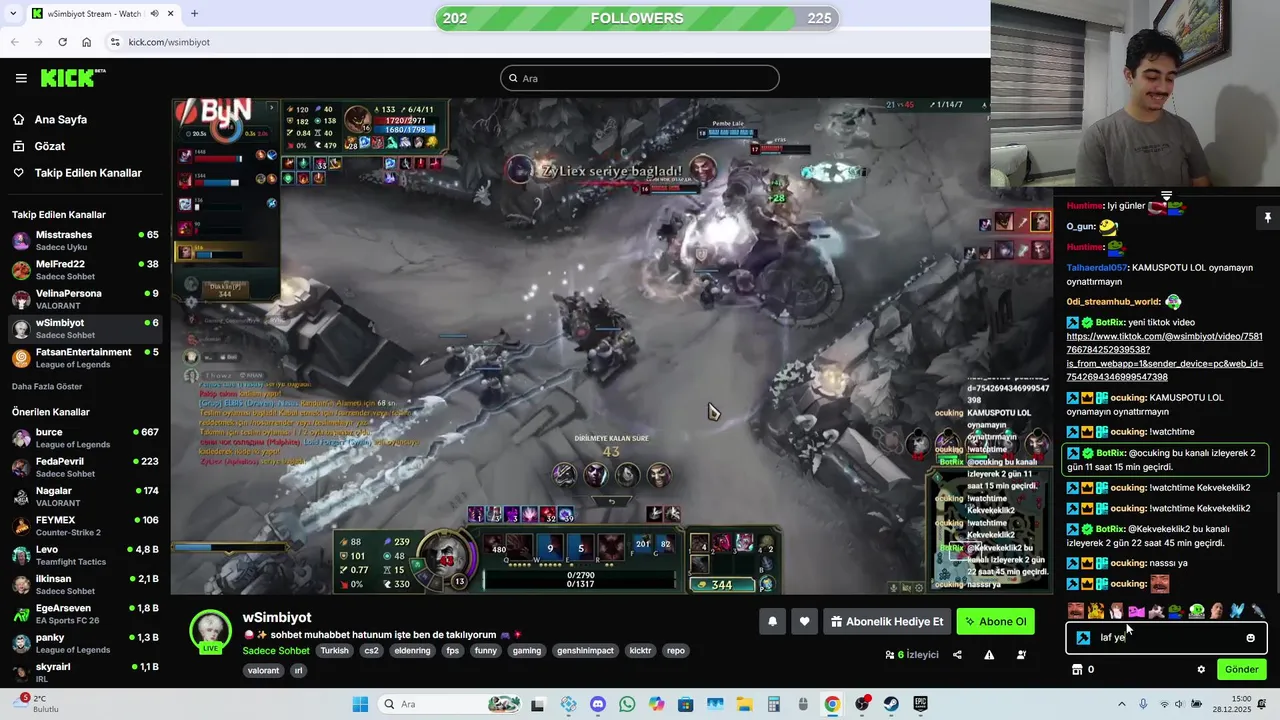Select wSimbiyot in followed channels
Viewport: 1280px width, 720px height.
[85, 329]
